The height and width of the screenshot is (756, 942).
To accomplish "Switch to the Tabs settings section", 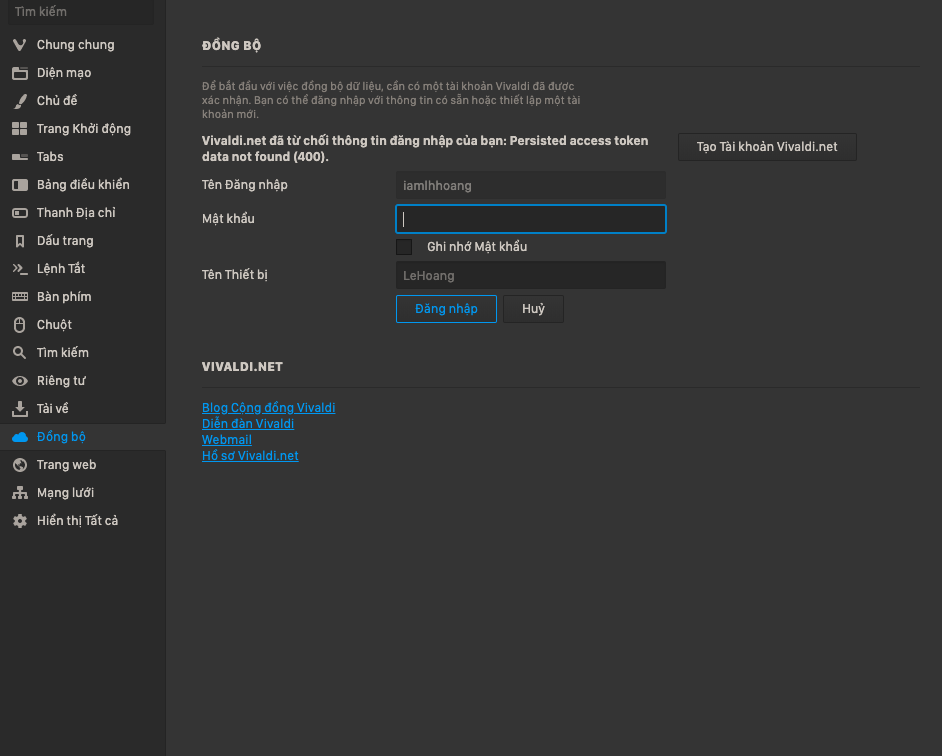I will pos(50,157).
